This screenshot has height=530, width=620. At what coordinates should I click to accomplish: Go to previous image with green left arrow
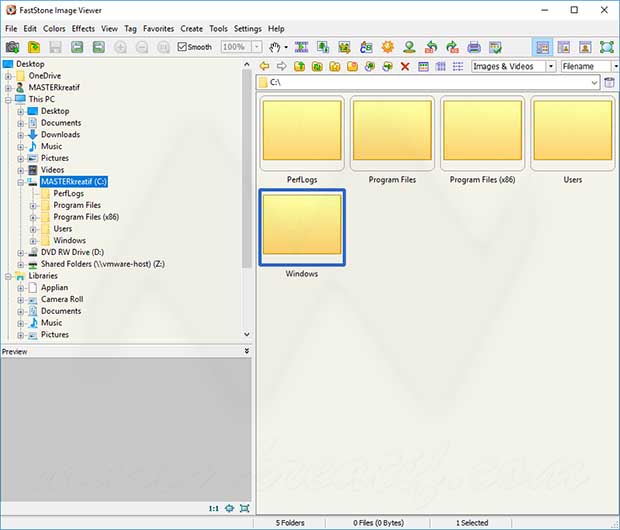coord(77,47)
